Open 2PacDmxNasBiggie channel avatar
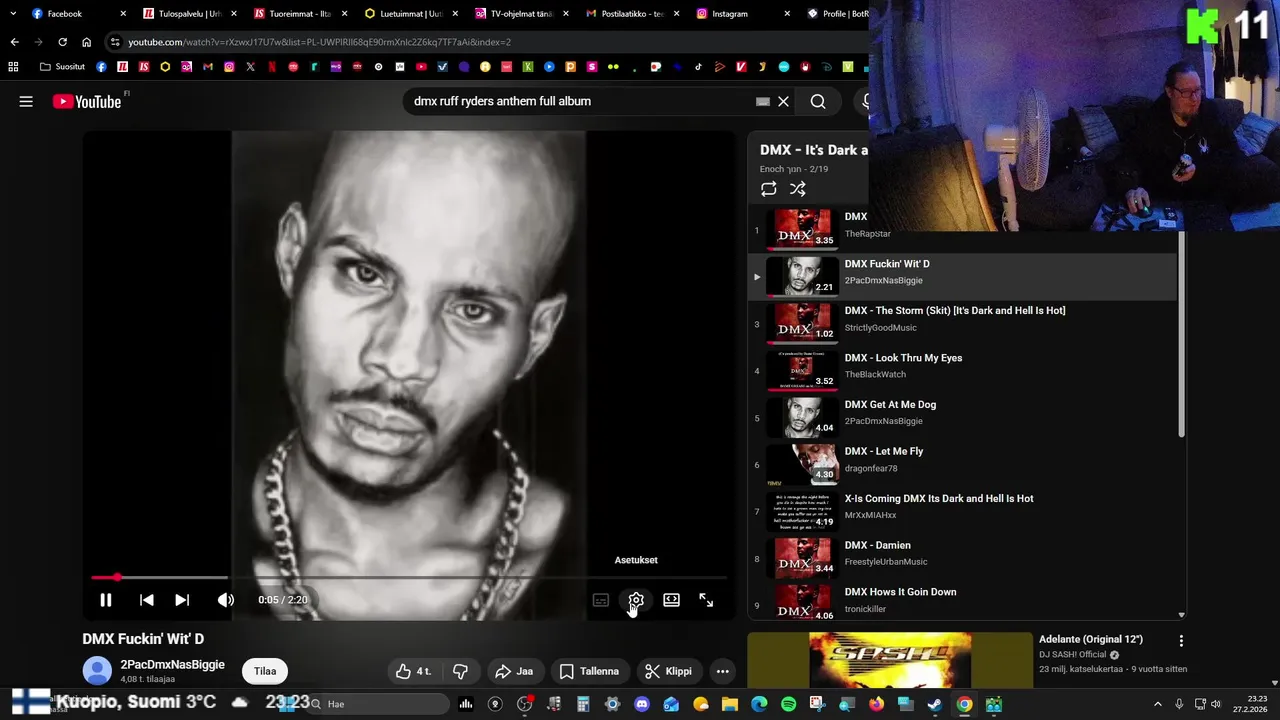Screen dimensions: 1280x720 pos(97,670)
